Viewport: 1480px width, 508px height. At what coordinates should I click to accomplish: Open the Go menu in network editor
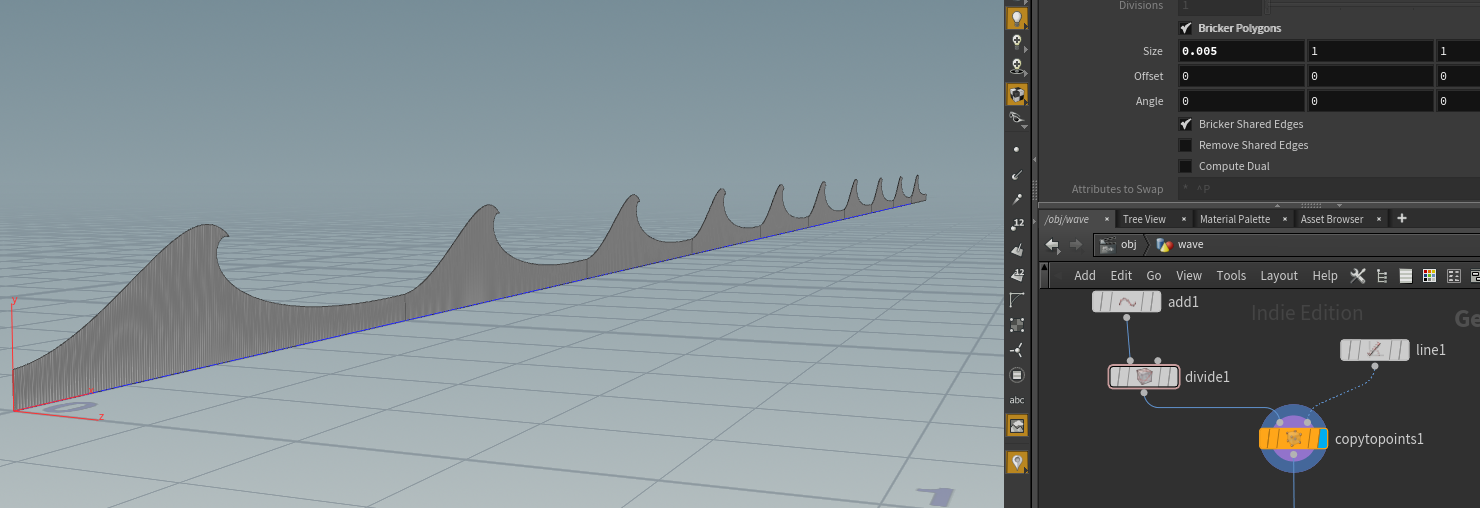point(1154,276)
